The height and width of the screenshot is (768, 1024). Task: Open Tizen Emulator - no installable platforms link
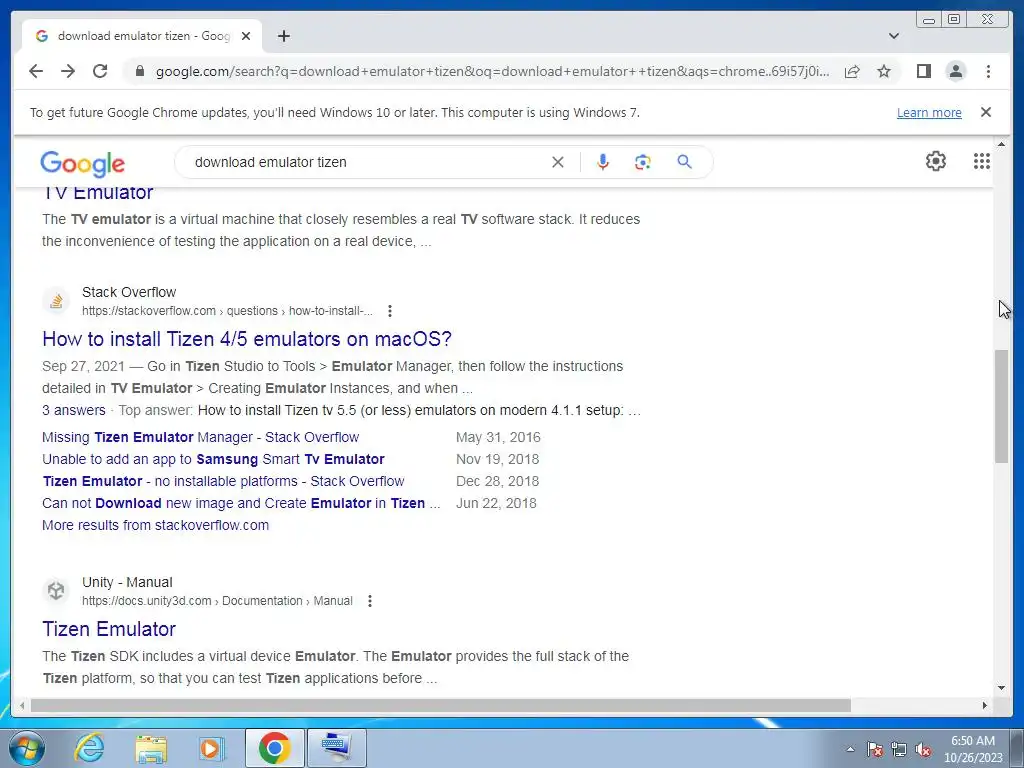pos(223,481)
